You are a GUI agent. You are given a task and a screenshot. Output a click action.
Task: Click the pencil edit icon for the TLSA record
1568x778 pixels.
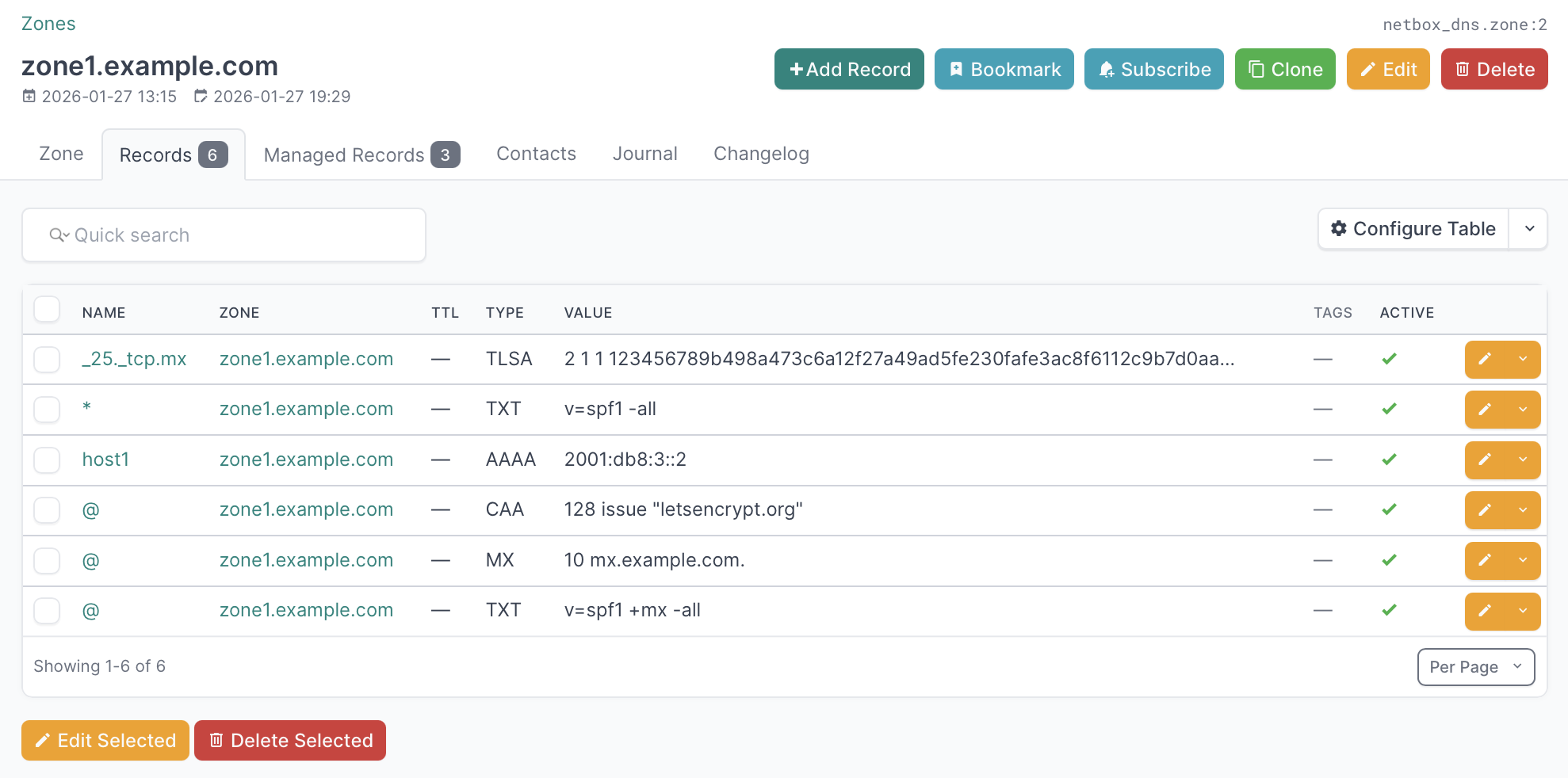[1485, 359]
